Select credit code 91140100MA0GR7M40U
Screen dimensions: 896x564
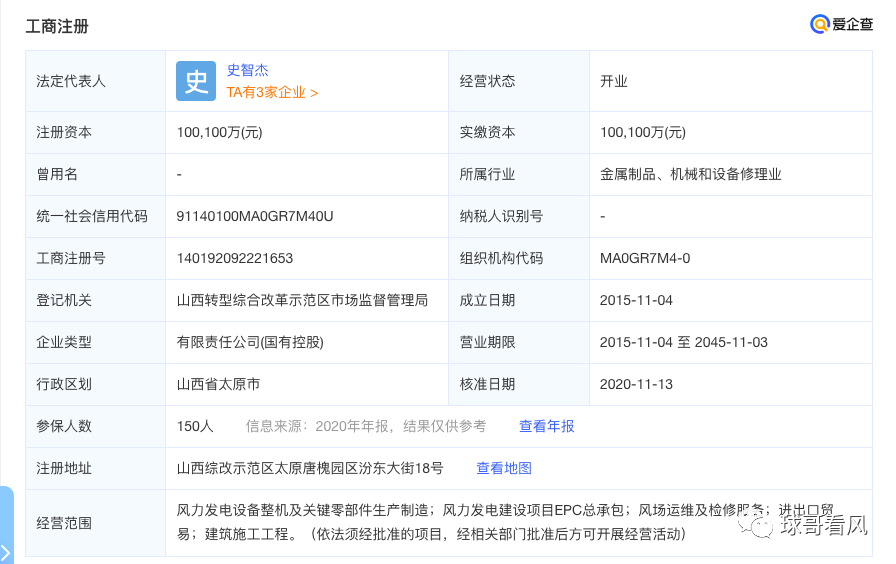(254, 216)
